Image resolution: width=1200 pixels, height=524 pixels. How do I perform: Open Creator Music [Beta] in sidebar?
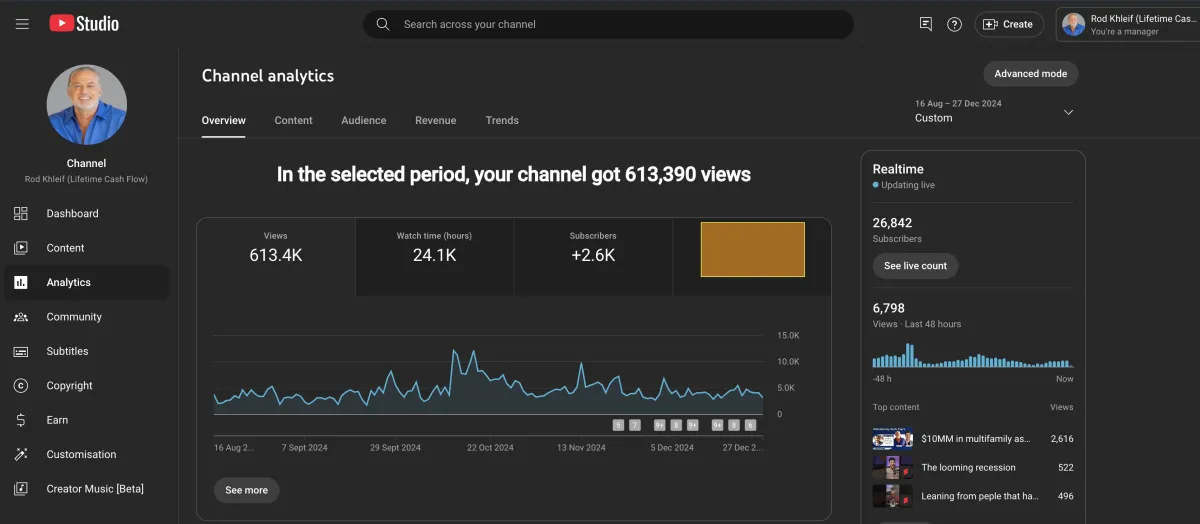coord(94,489)
